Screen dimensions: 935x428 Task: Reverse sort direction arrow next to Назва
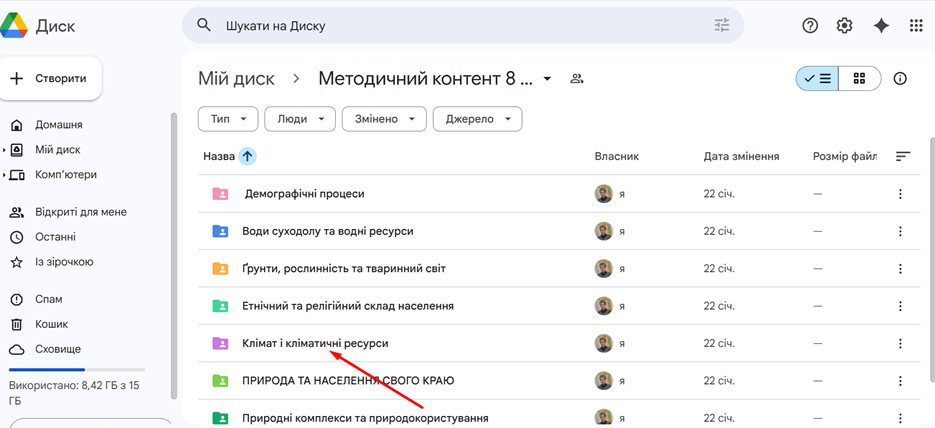click(x=247, y=156)
